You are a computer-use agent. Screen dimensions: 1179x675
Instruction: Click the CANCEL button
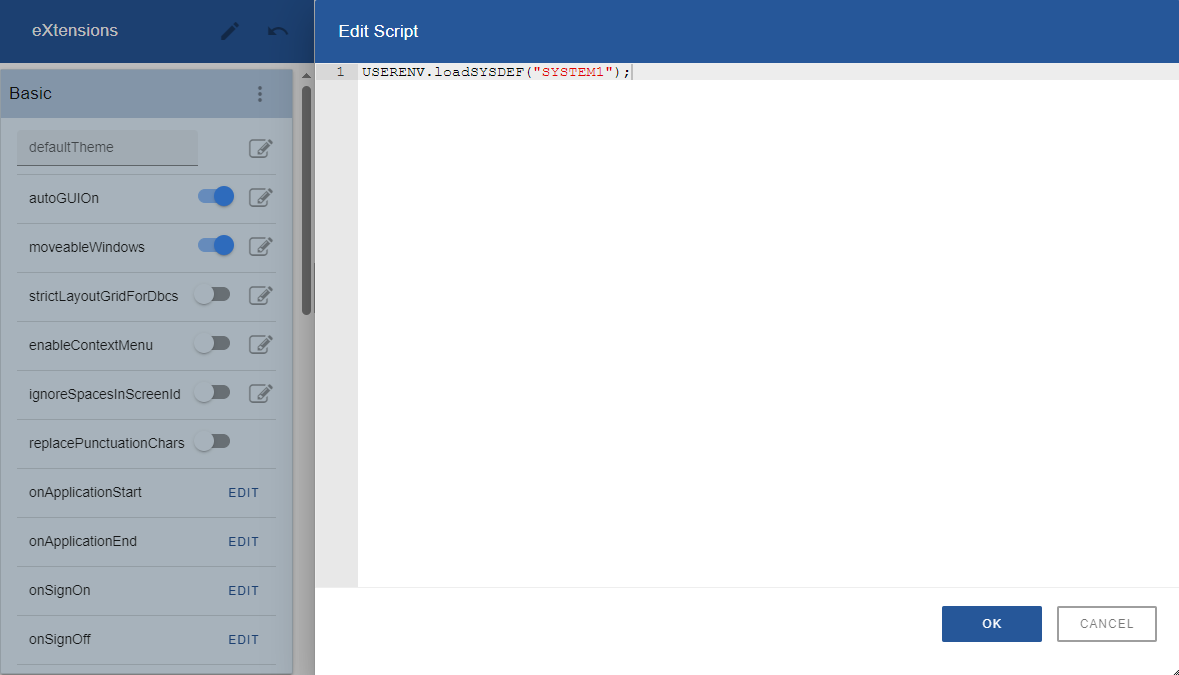1106,624
